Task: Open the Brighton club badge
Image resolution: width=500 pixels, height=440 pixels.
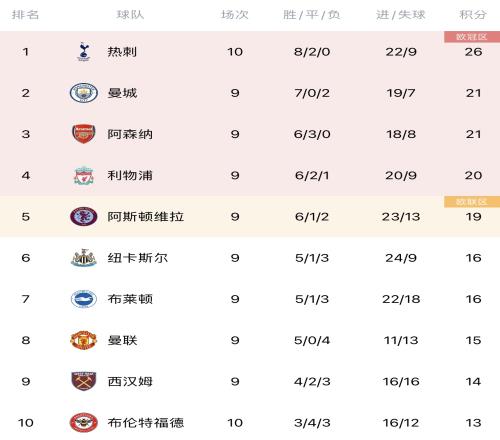Action: coord(84,299)
